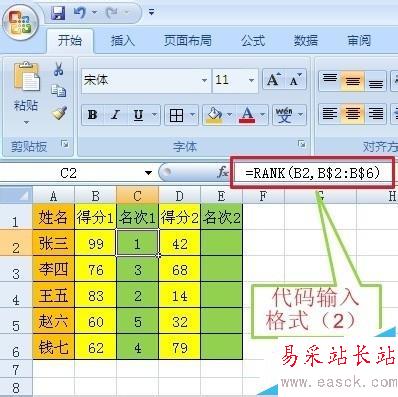Copy the selection

click(x=59, y=91)
